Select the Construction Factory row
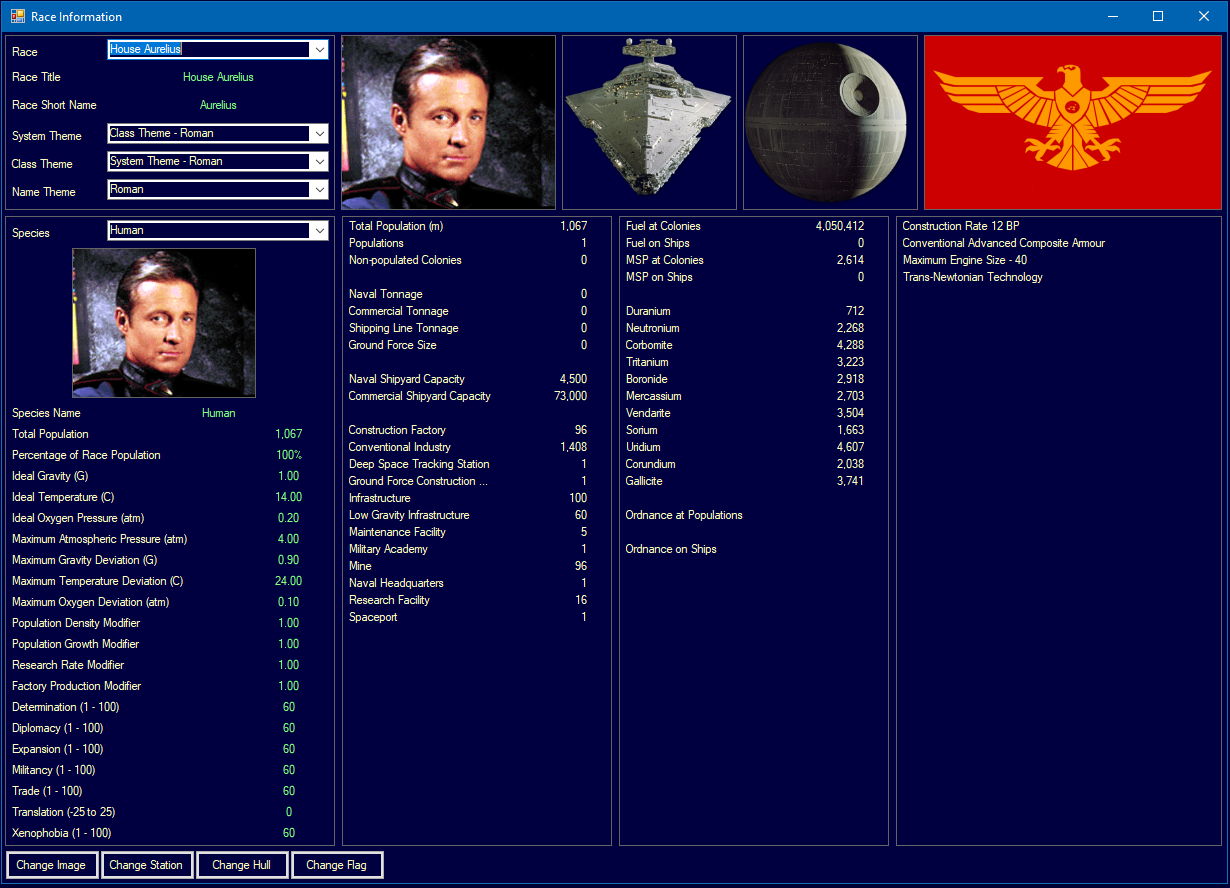 468,430
